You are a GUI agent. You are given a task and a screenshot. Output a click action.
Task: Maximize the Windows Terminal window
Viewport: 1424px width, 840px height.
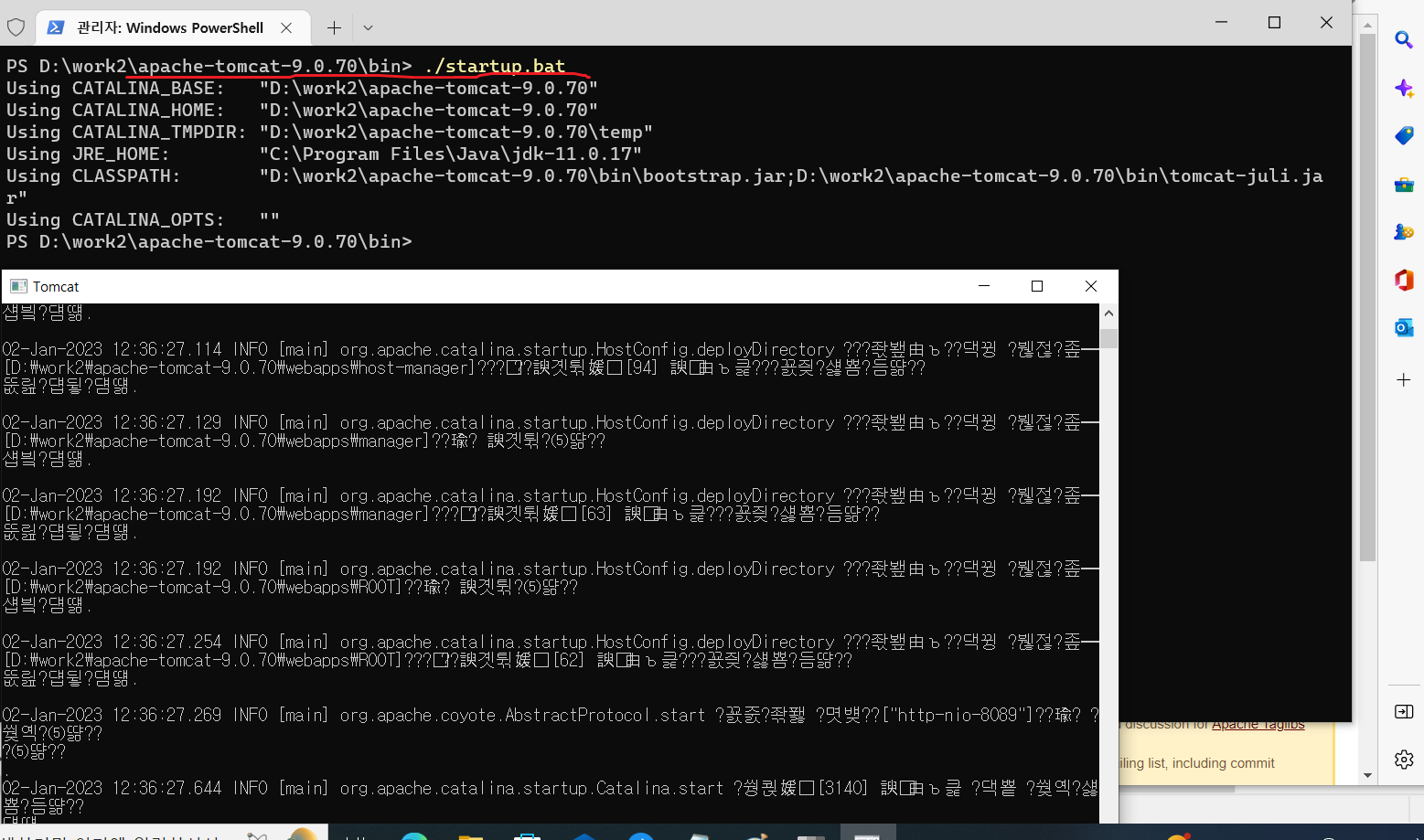point(1274,22)
